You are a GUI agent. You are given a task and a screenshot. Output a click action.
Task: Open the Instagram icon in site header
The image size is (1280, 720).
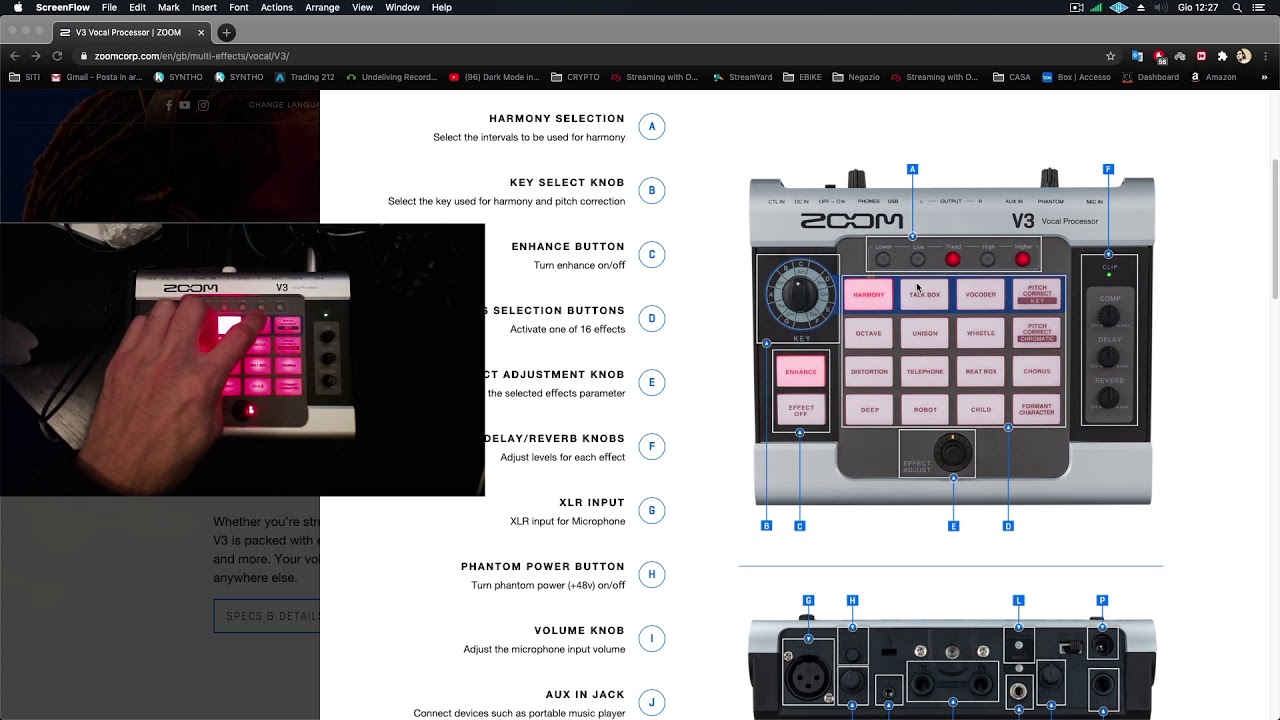coord(203,105)
